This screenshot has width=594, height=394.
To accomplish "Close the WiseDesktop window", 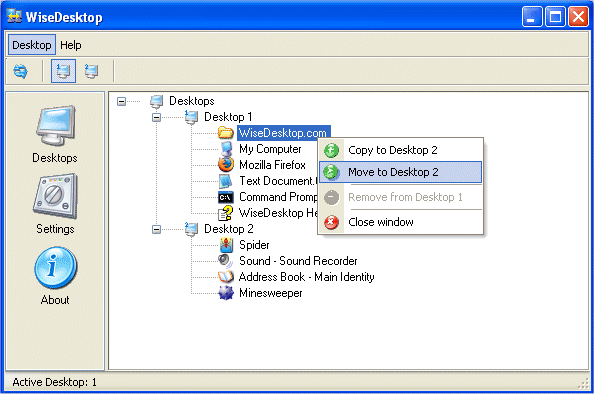I will [x=578, y=17].
